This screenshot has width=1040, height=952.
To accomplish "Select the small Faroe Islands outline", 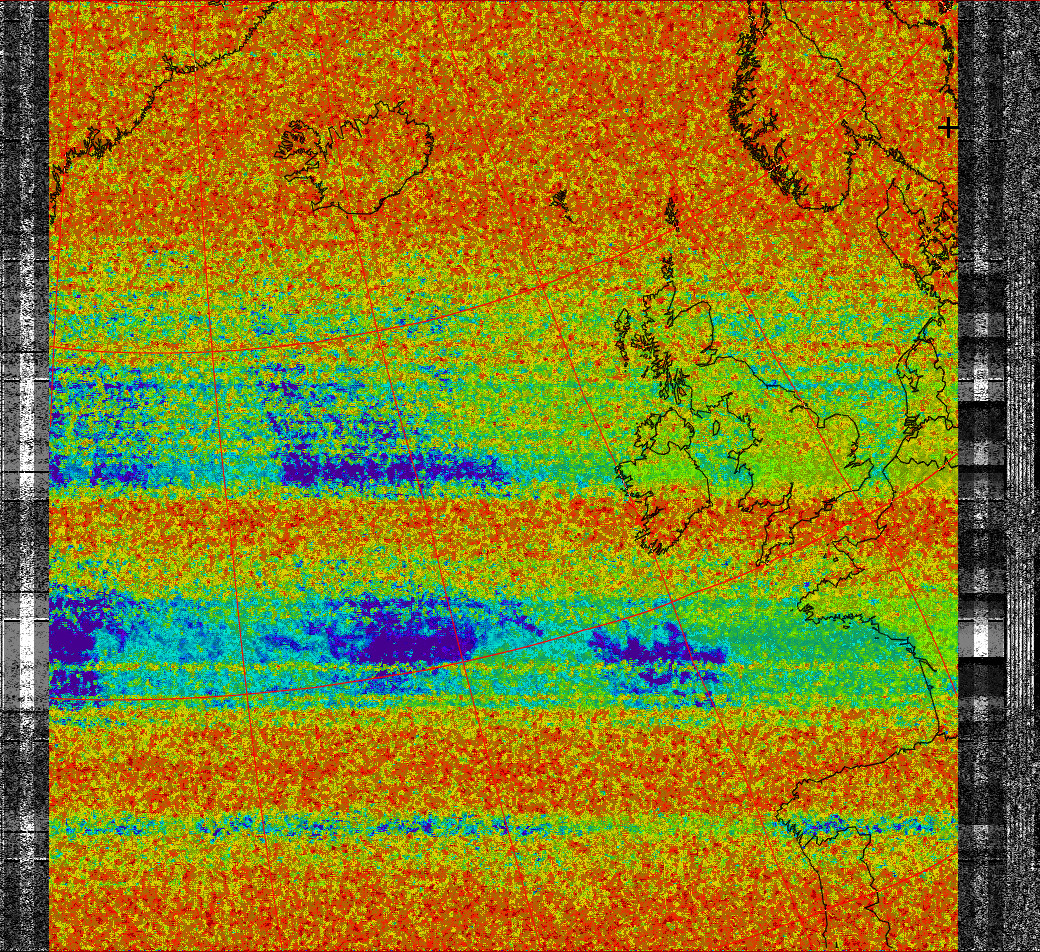I will (560, 198).
